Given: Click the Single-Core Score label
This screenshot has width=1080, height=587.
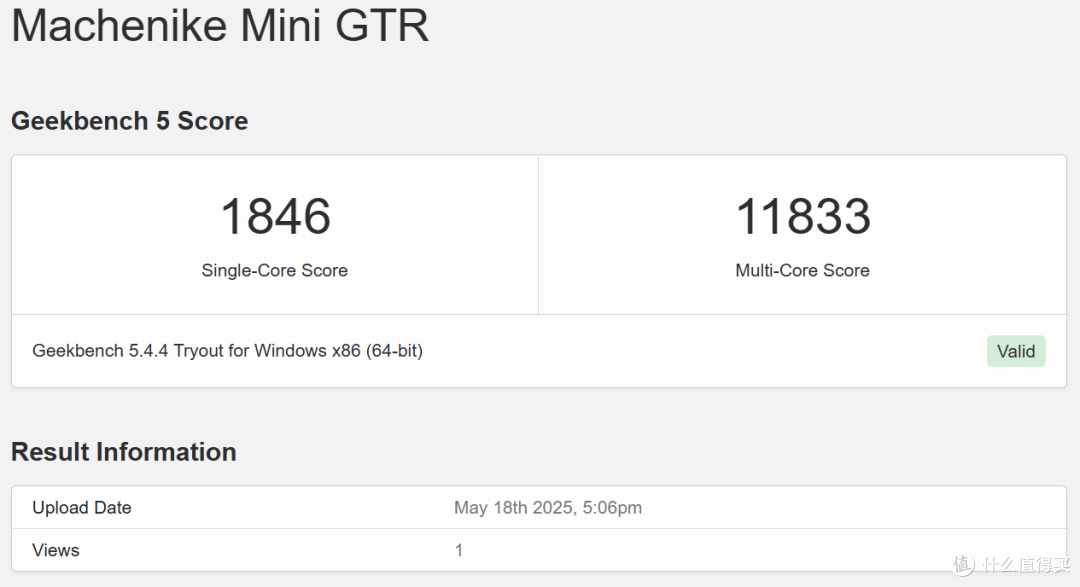Looking at the screenshot, I should point(274,270).
